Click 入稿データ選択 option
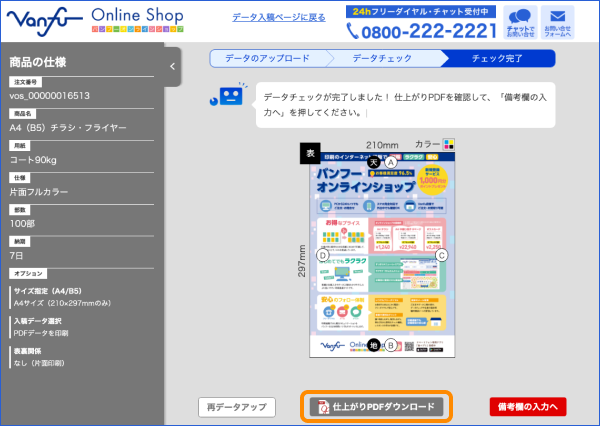 coord(41,327)
